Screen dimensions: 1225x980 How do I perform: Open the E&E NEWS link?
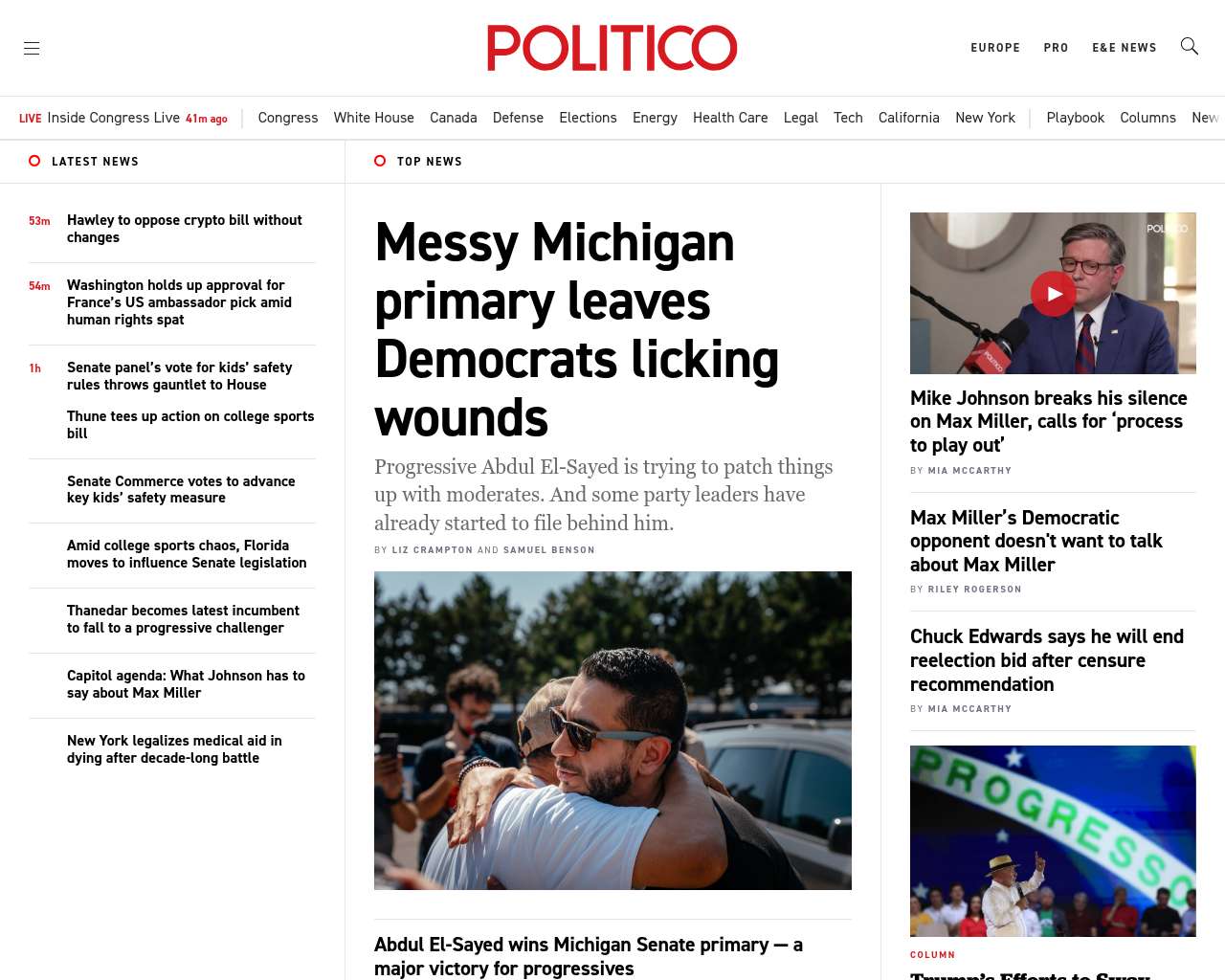(1125, 48)
